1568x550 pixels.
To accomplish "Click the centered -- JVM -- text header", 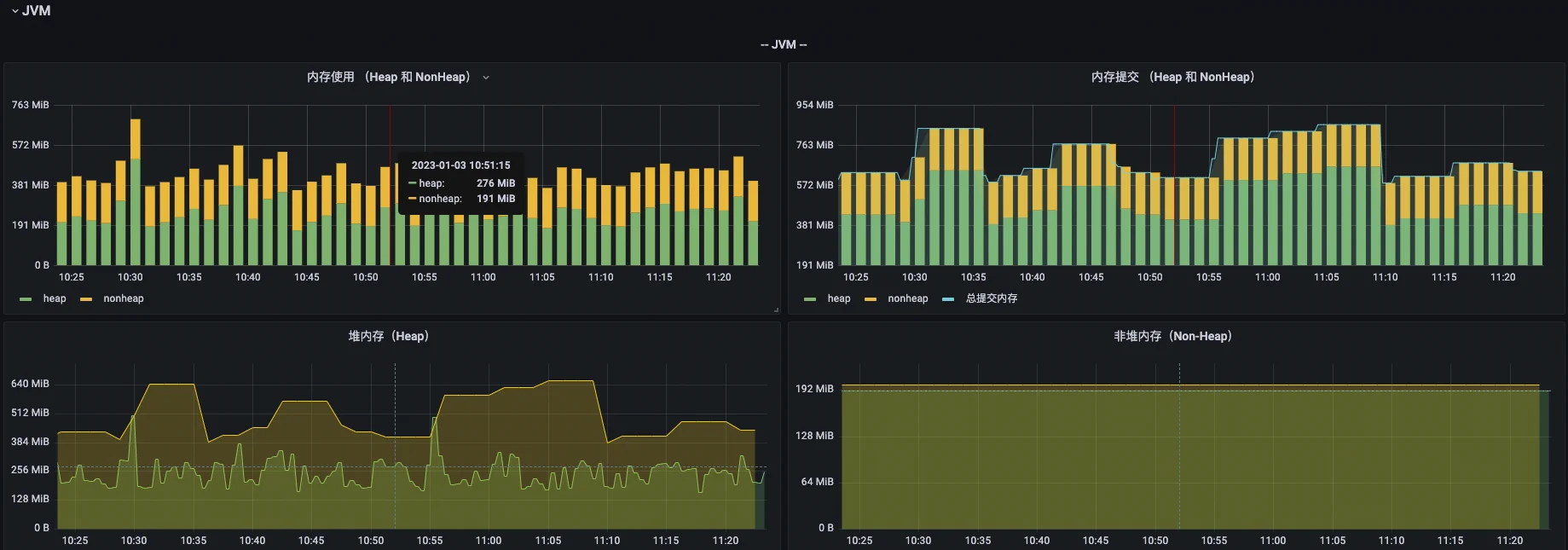I will pyautogui.click(x=784, y=44).
